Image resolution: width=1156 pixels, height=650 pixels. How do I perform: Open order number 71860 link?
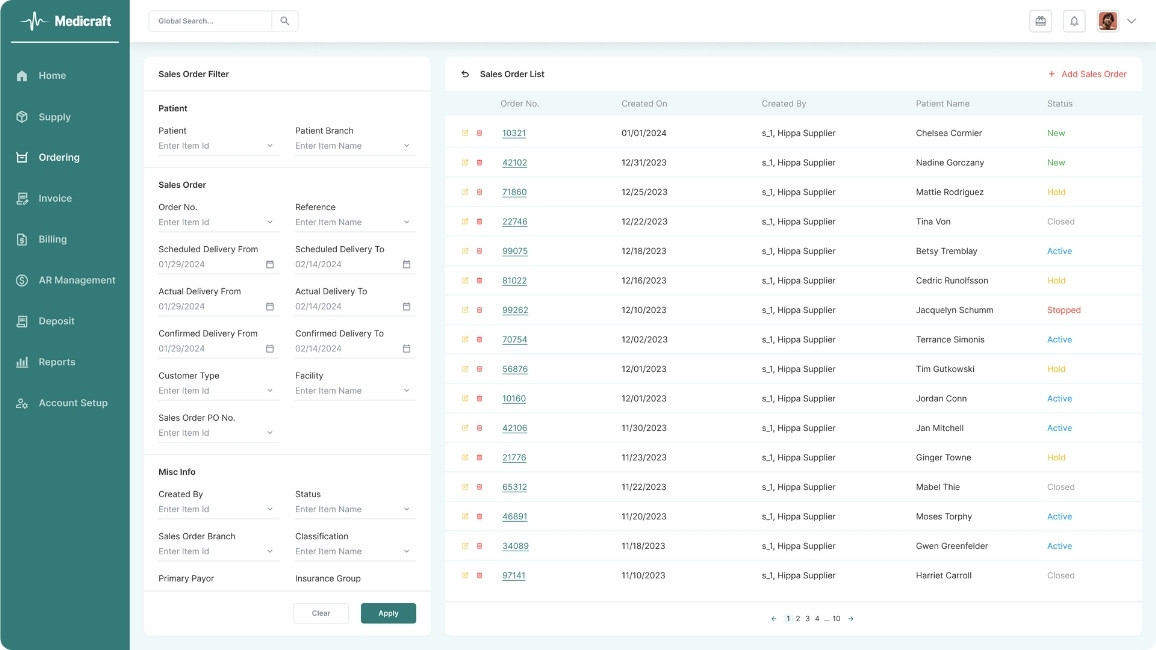click(514, 192)
